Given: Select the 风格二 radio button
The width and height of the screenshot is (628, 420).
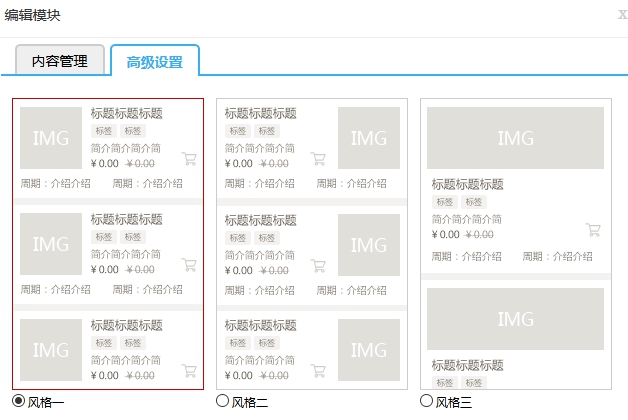Looking at the screenshot, I should click(x=223, y=401).
